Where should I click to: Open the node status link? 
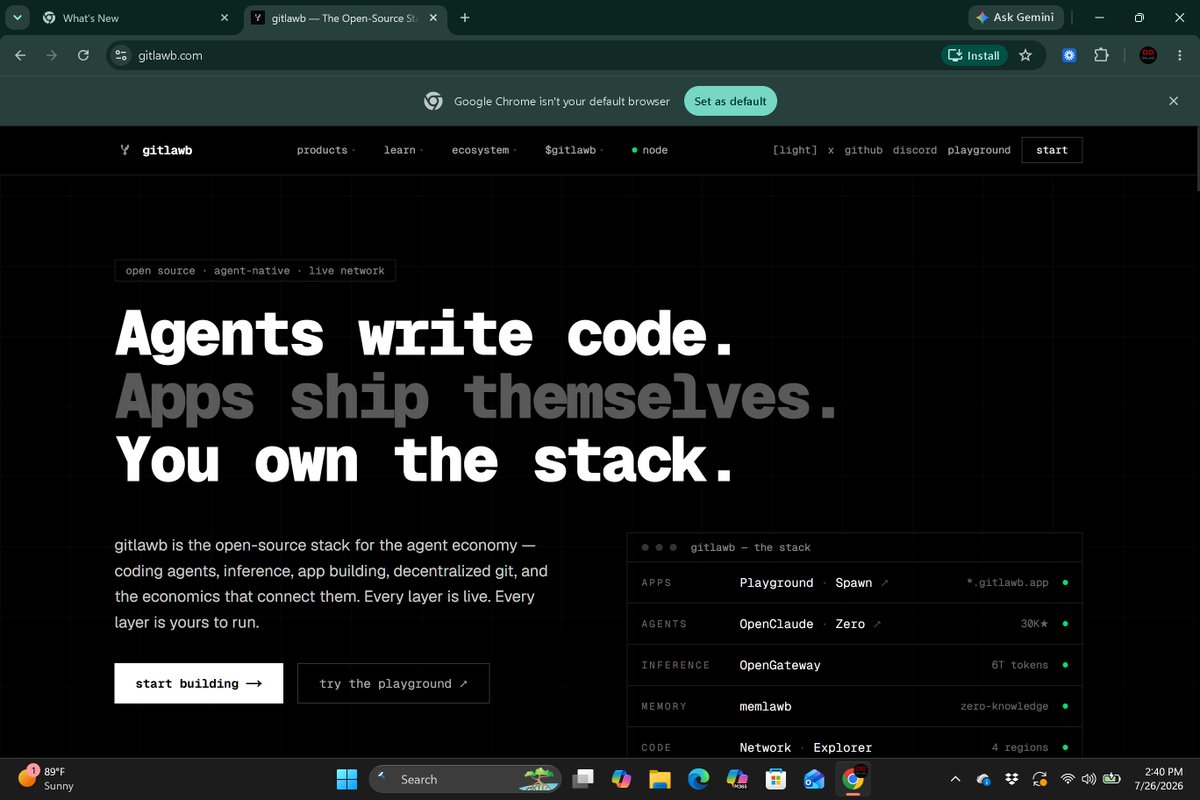649,150
